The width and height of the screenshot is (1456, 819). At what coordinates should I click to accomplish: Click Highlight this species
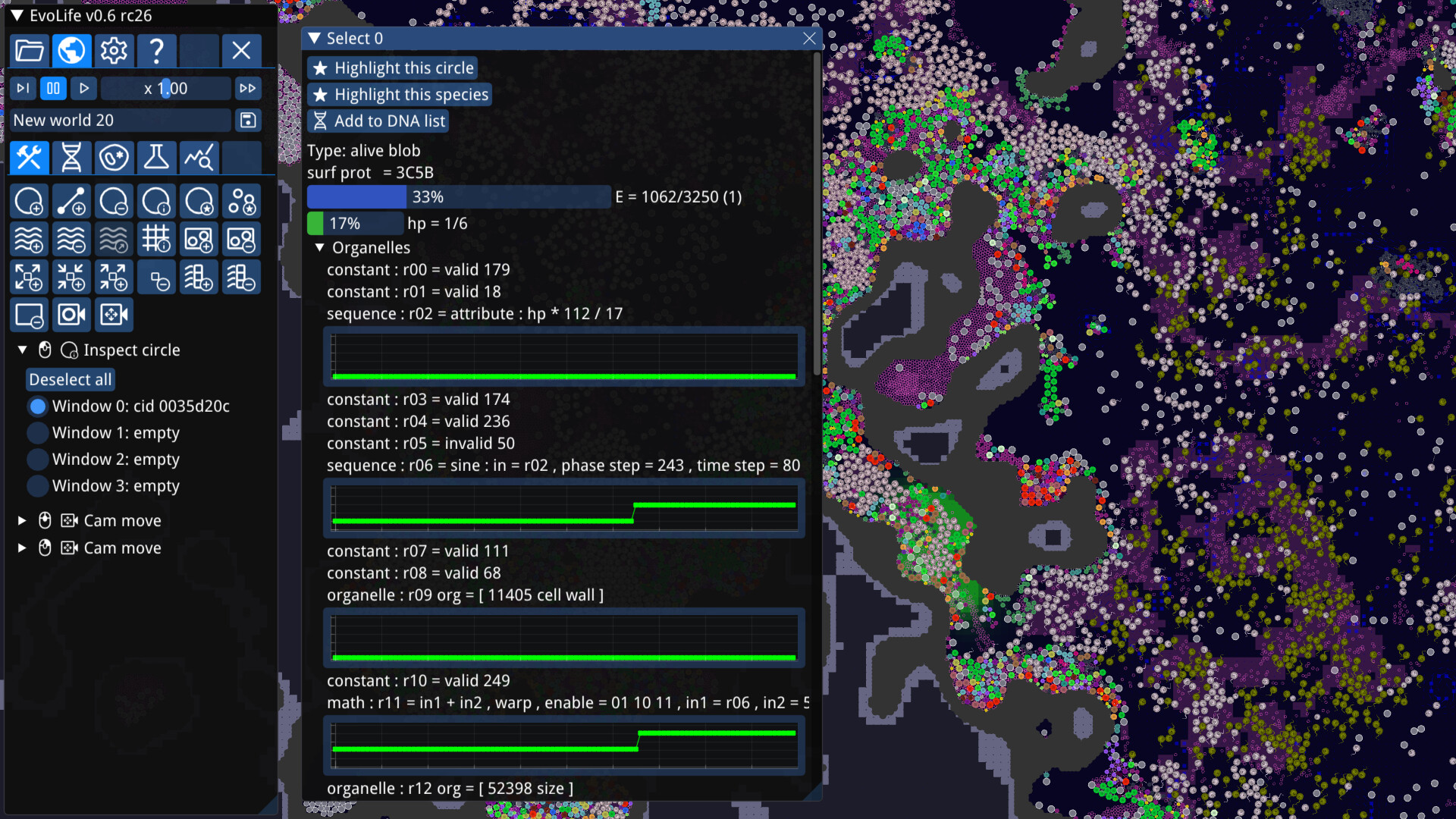pyautogui.click(x=400, y=94)
